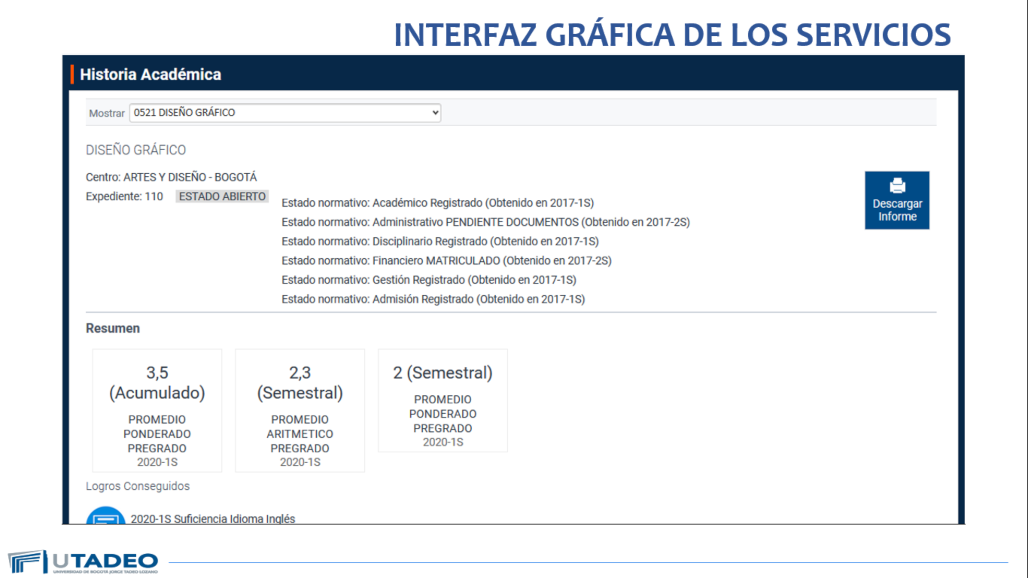Click the blue achievement icon beside Suficiencia Idioma Inglés

[105, 517]
